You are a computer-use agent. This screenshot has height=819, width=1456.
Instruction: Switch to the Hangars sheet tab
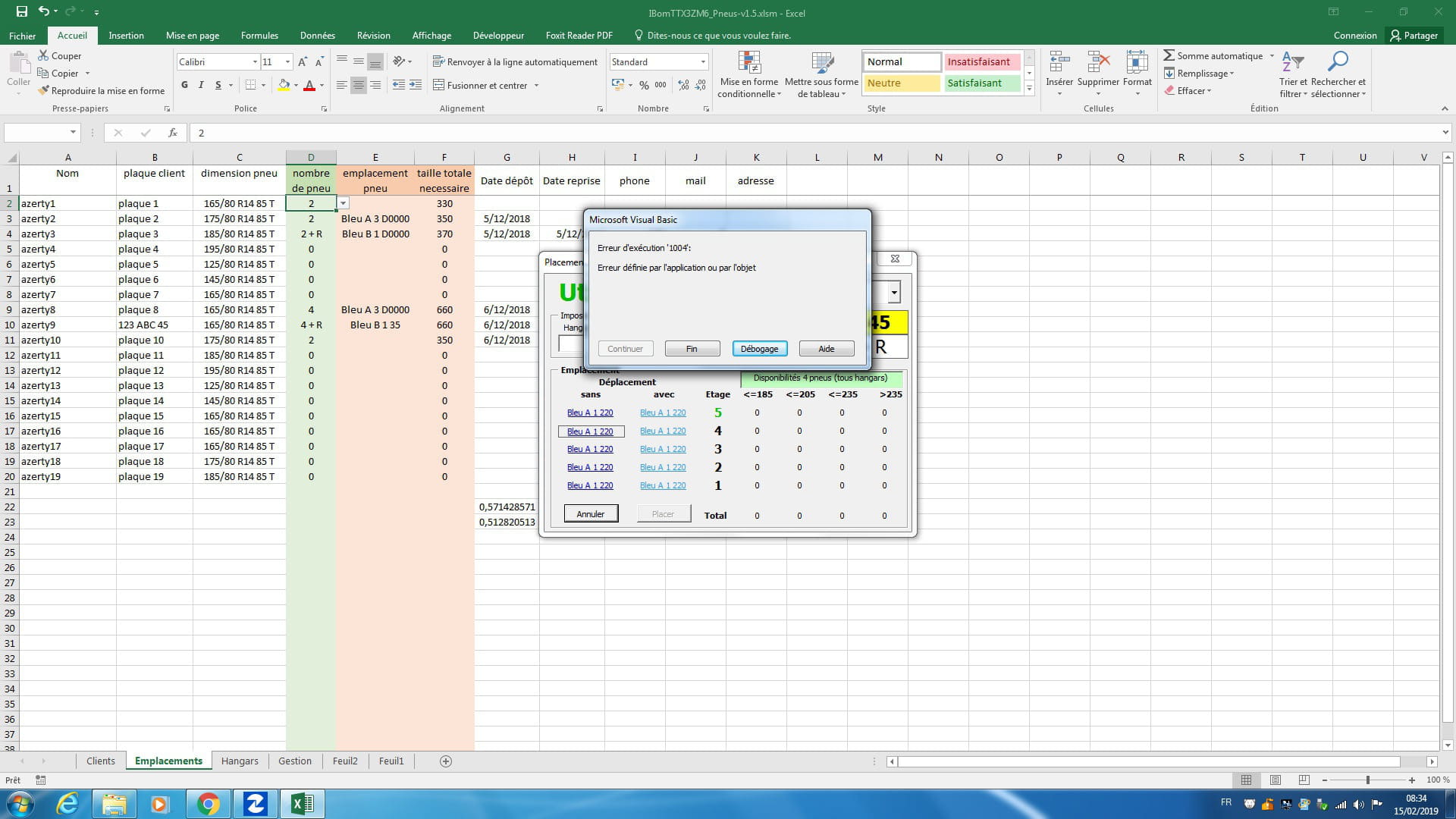pos(240,761)
